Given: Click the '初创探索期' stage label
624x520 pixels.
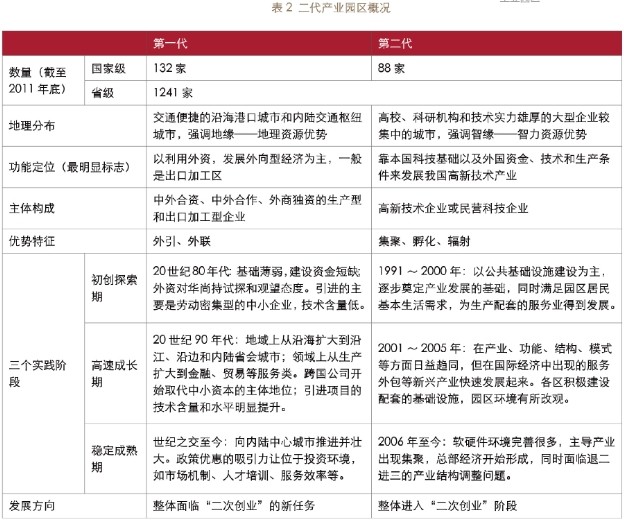Looking at the screenshot, I should pyautogui.click(x=114, y=288).
